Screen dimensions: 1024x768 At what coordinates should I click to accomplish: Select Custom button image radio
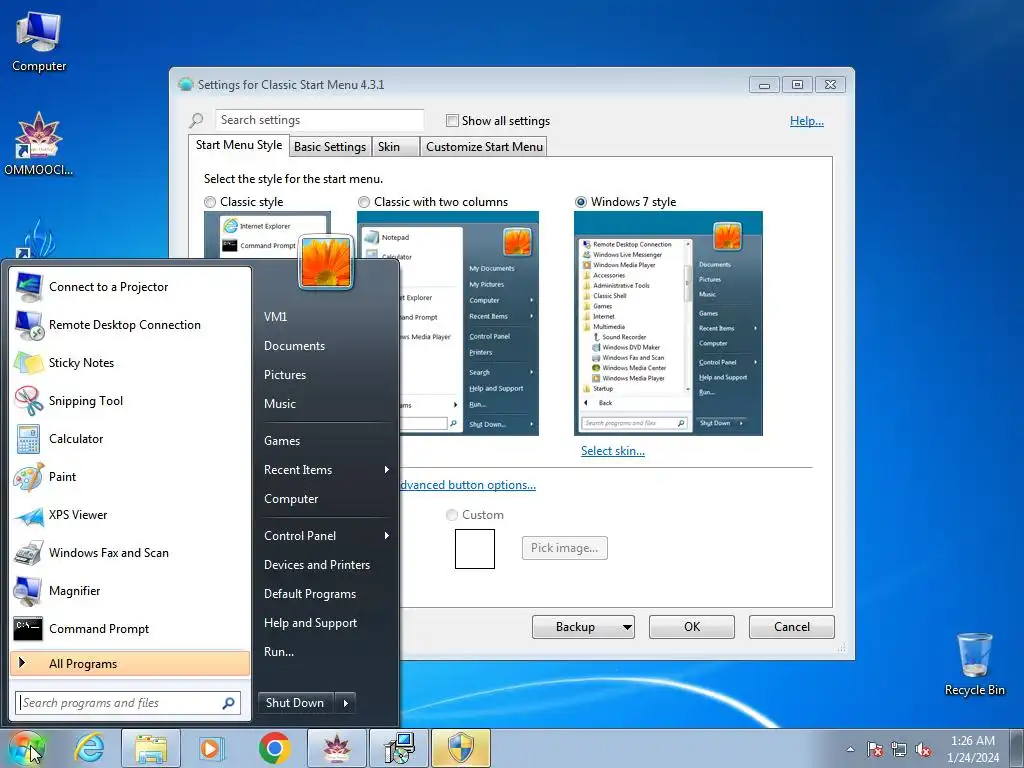pyautogui.click(x=451, y=515)
